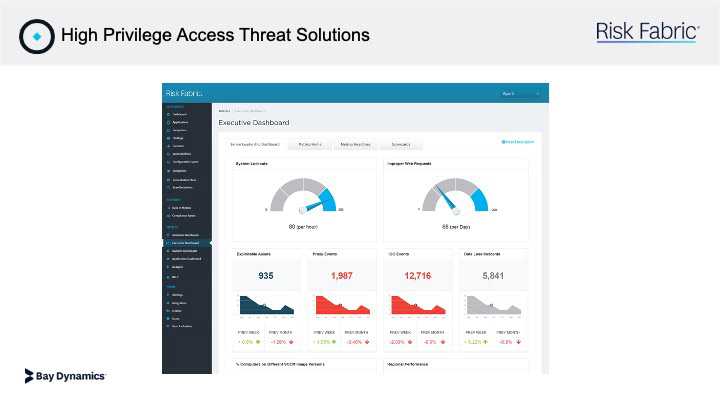Viewport: 720px width, 405px height.
Task: Click the Executive Dashboard page heading
Action: pyautogui.click(x=254, y=123)
